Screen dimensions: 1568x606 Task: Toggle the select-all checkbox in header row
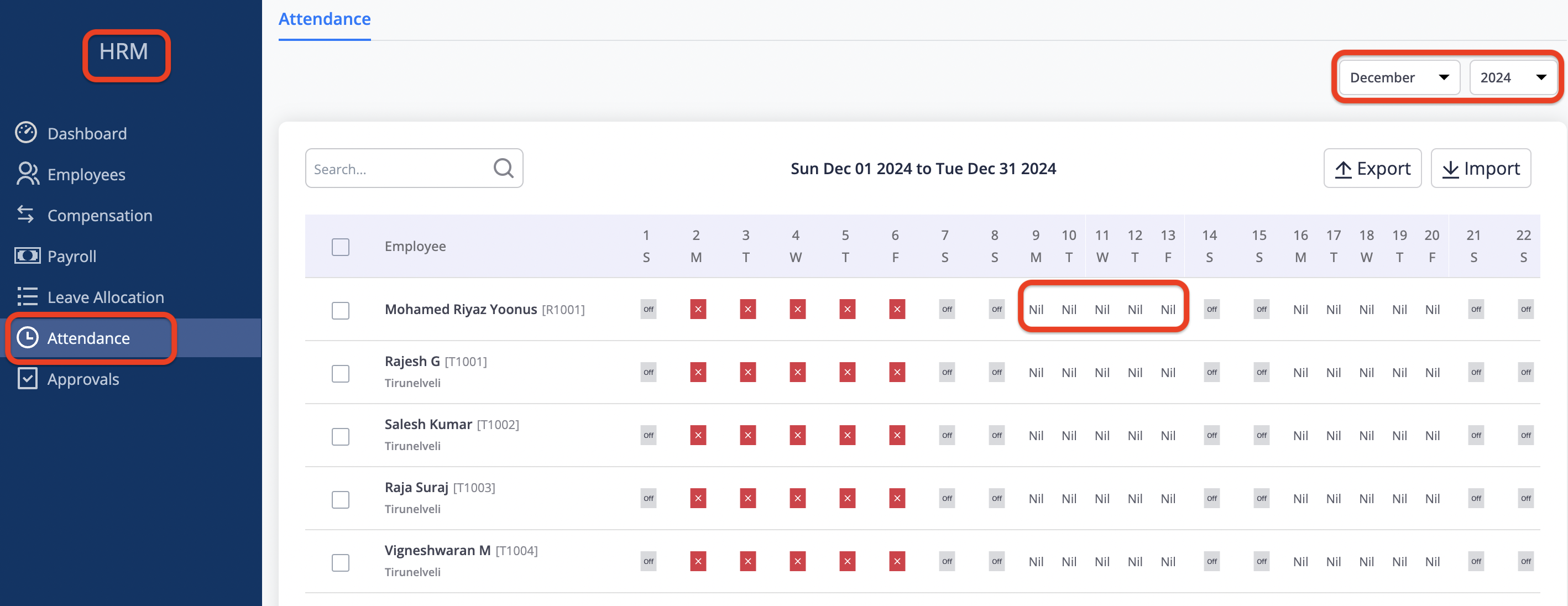340,247
